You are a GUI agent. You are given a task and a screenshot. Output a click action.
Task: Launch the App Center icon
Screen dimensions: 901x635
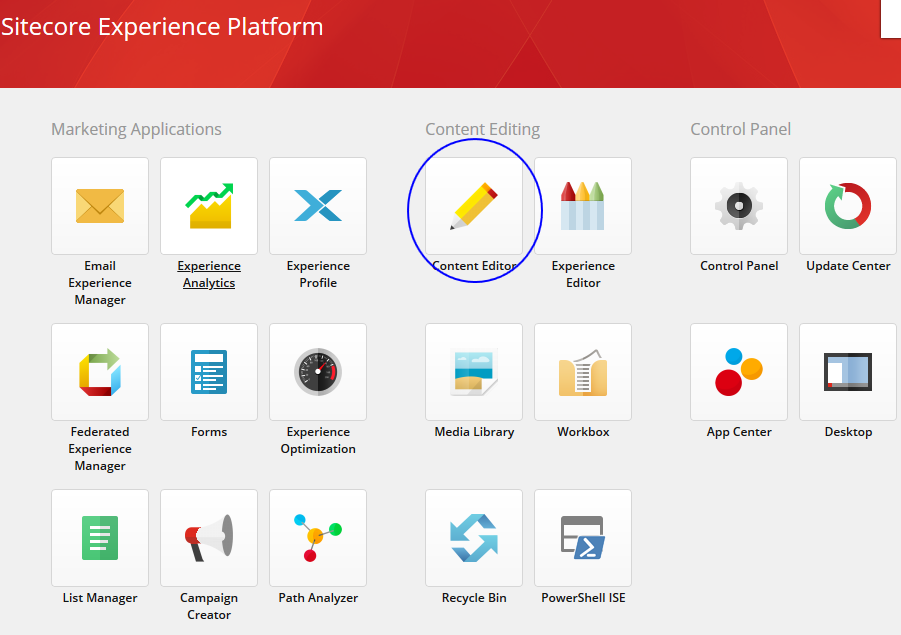pos(739,372)
